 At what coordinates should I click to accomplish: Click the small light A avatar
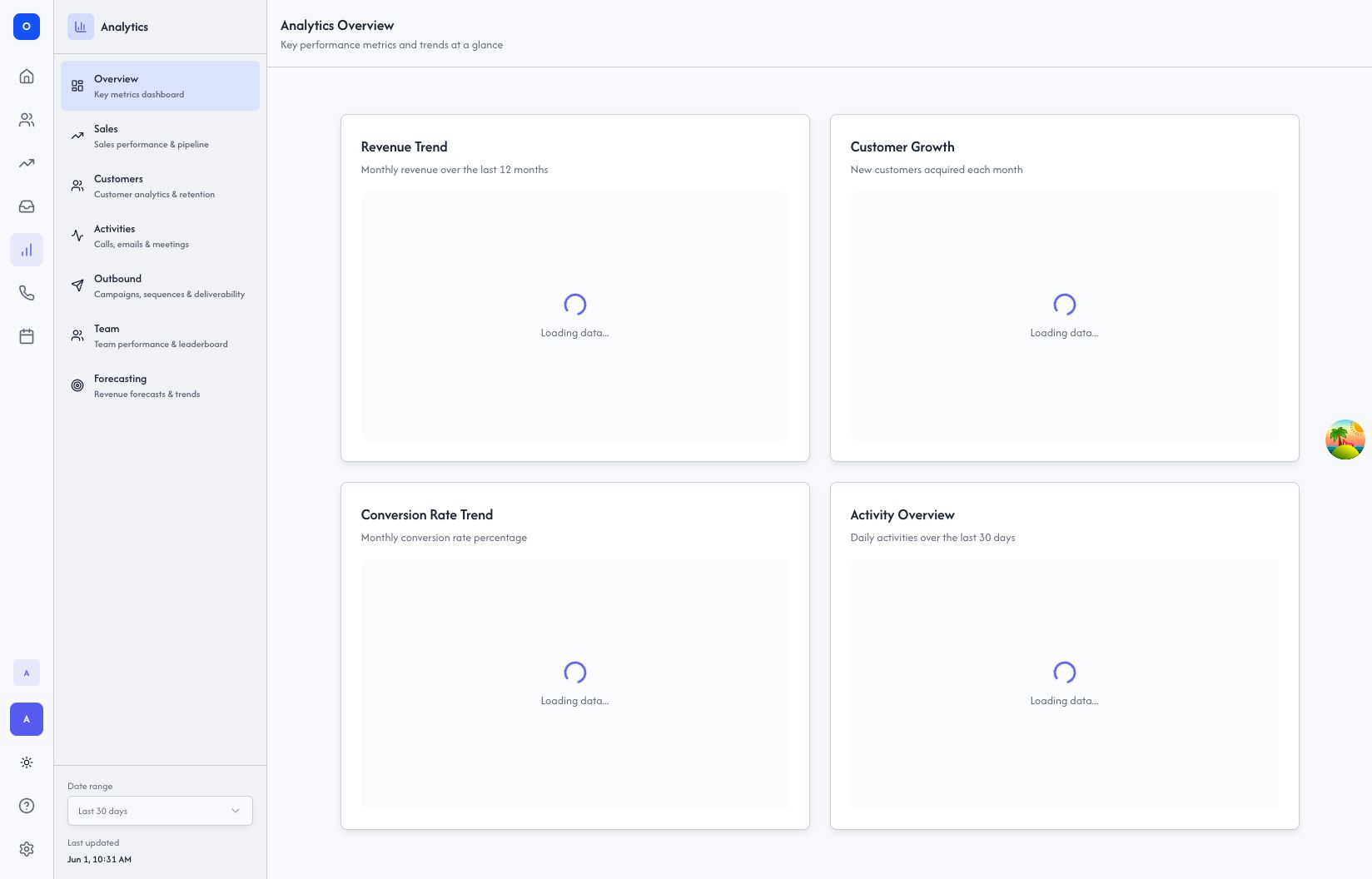pos(27,673)
